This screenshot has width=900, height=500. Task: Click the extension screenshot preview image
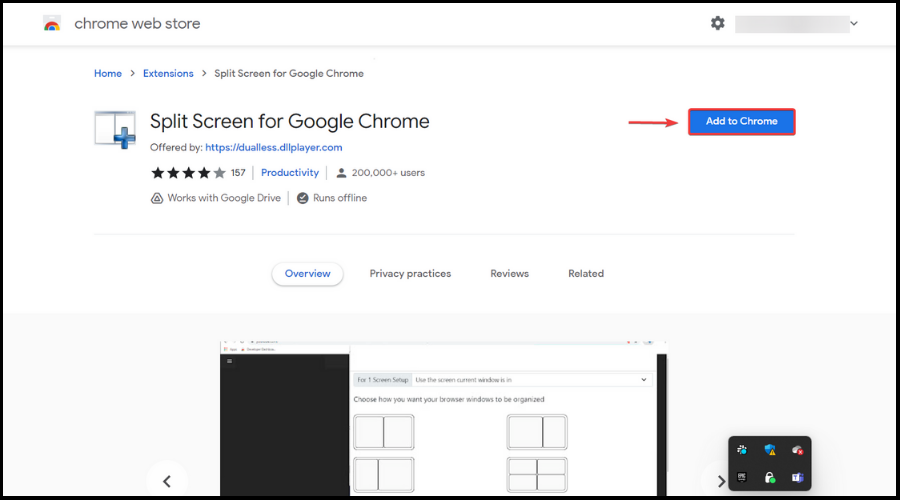tap(444, 418)
